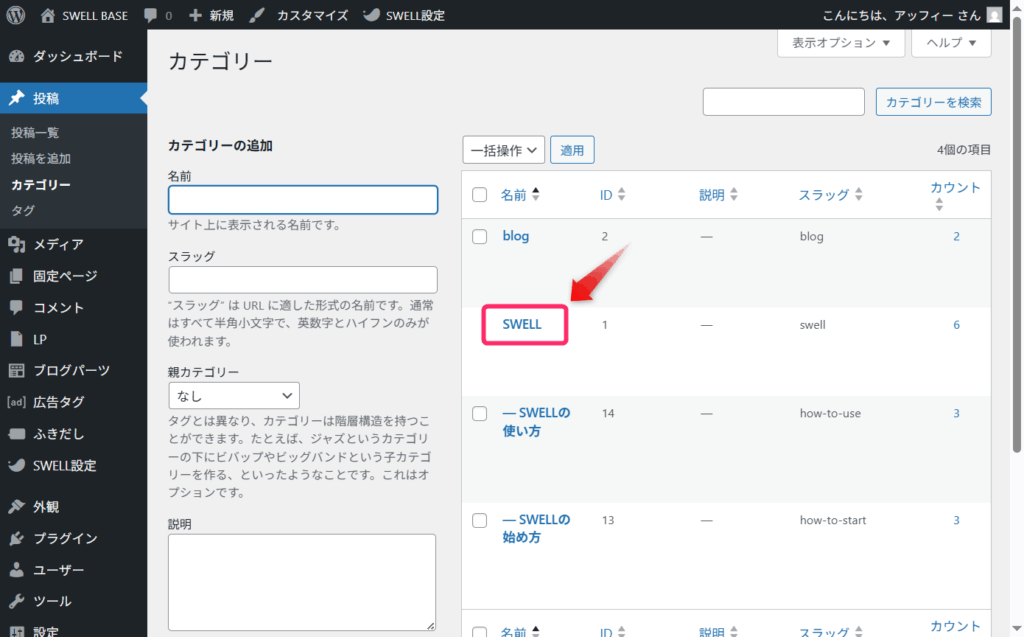Click the page vertical scrollbar
1024x637 pixels.
(x=1017, y=235)
